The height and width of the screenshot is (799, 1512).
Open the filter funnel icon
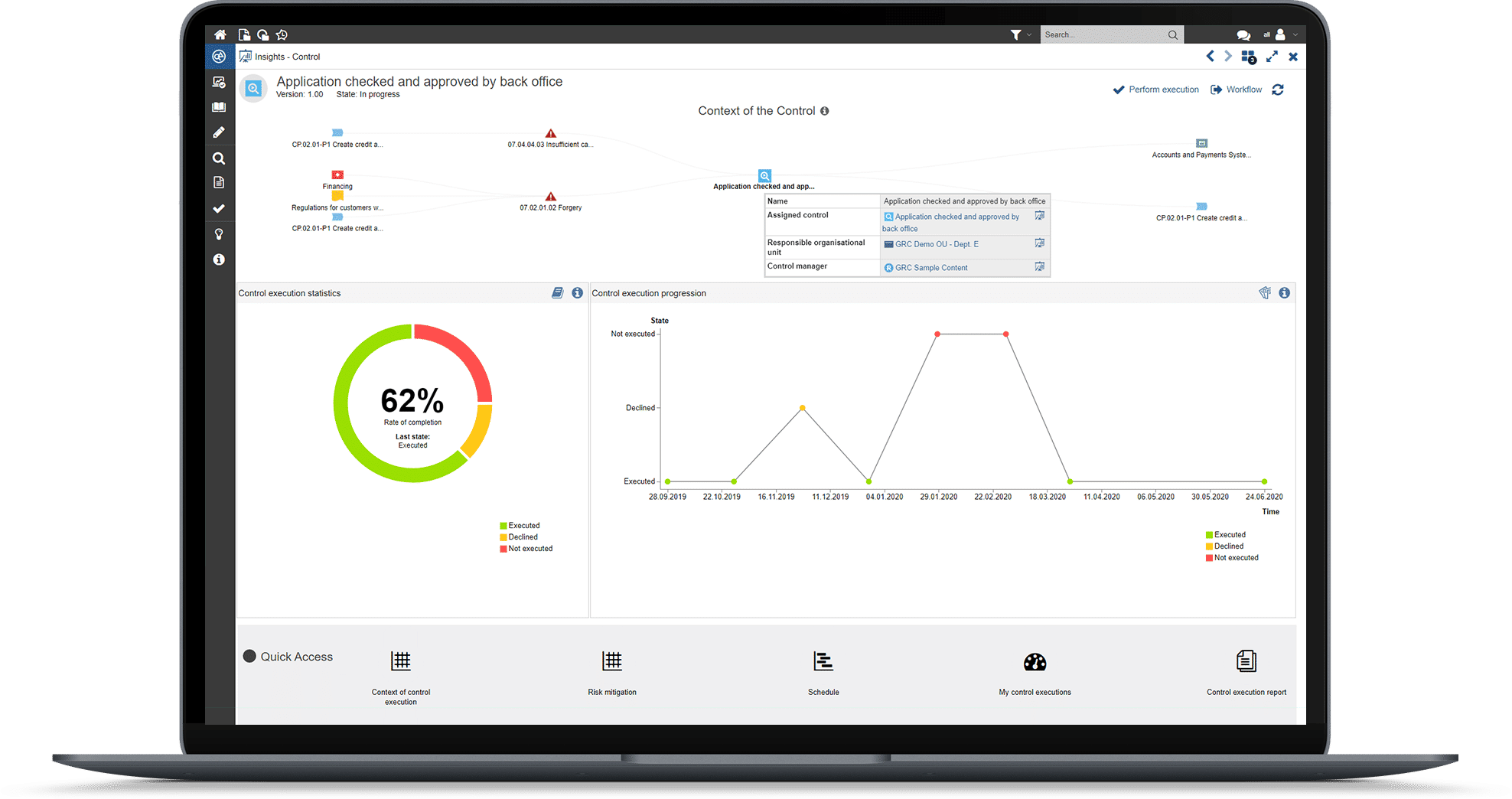[1015, 34]
